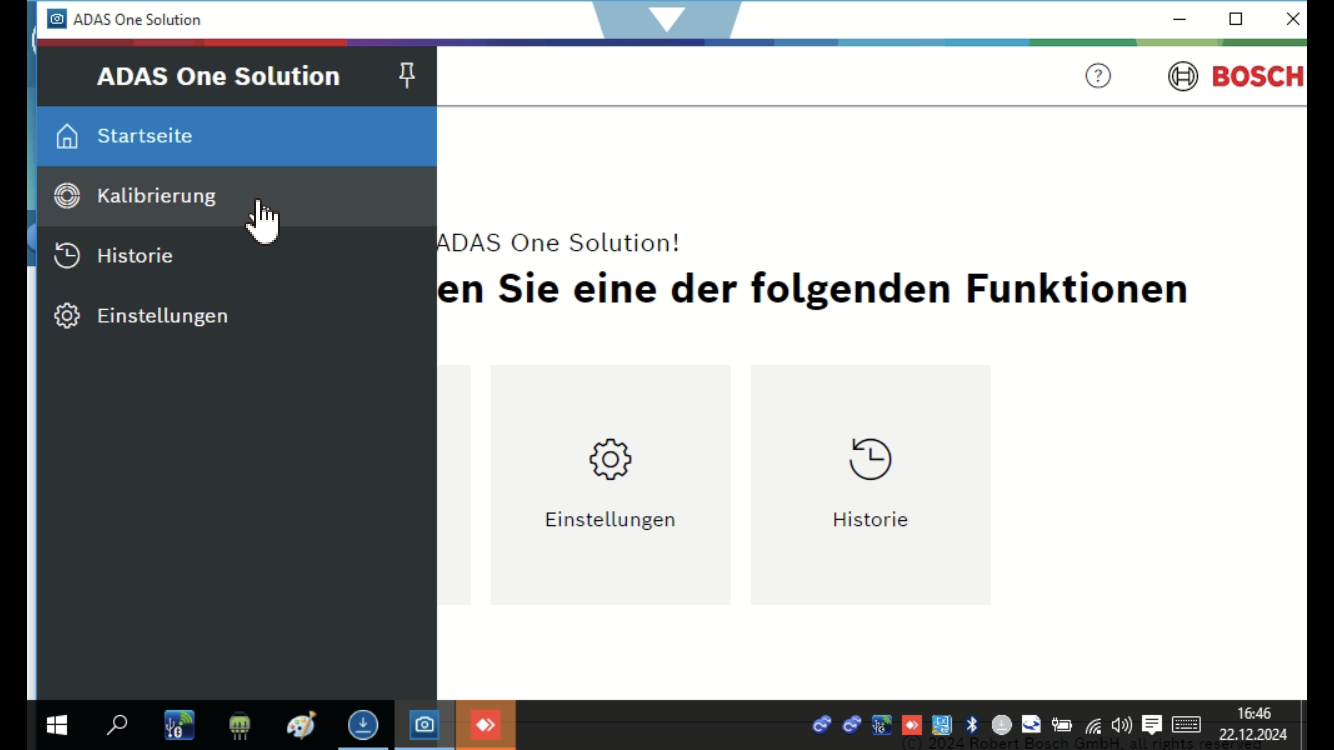This screenshot has height=750, width=1334.
Task: Open the help question mark icon
Action: coord(1098,76)
